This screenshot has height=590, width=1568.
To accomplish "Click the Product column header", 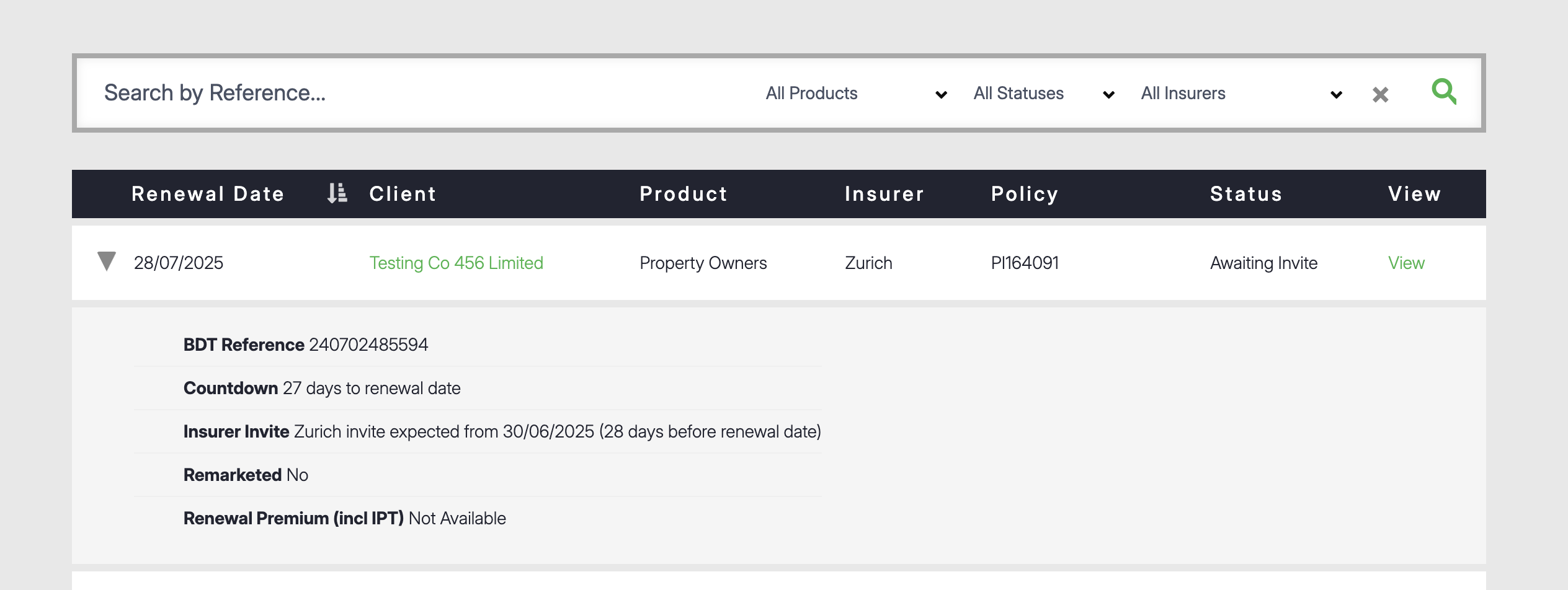I will [x=684, y=194].
